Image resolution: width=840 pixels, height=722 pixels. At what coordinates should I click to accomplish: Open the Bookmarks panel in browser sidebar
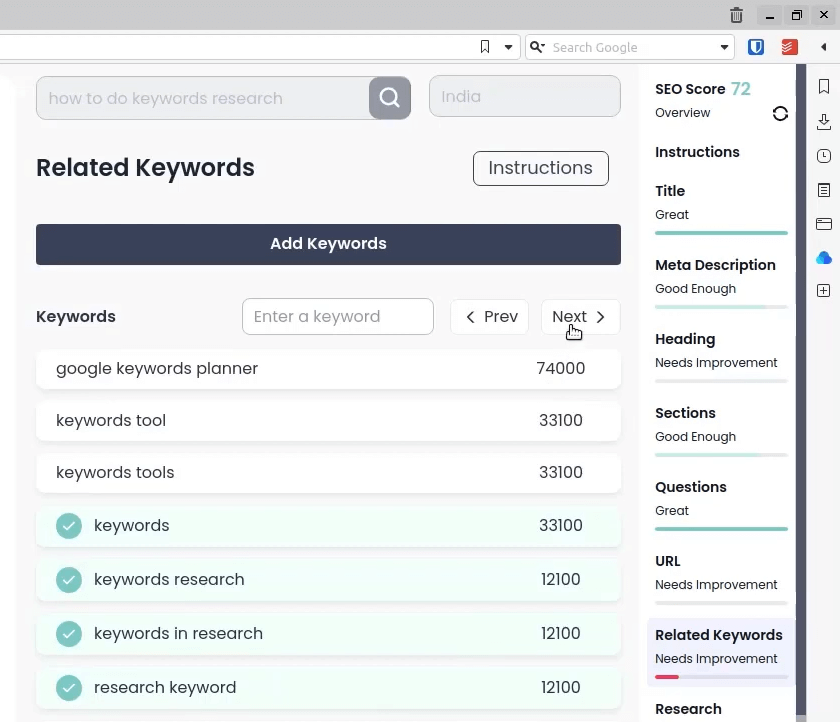tap(824, 86)
